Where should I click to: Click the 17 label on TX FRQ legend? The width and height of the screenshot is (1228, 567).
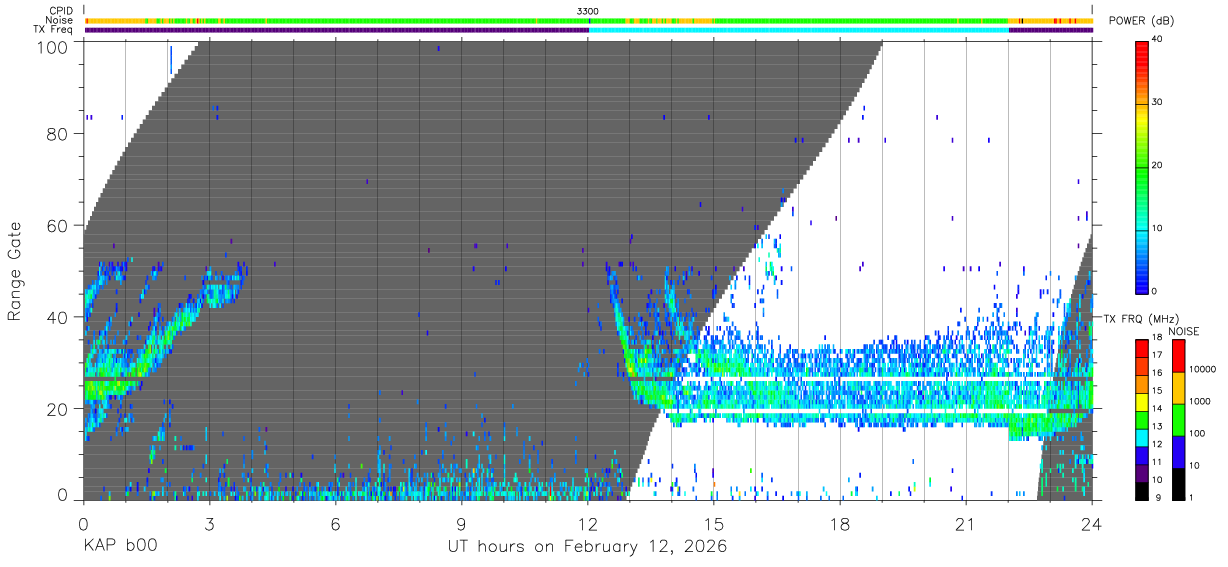tap(1158, 355)
